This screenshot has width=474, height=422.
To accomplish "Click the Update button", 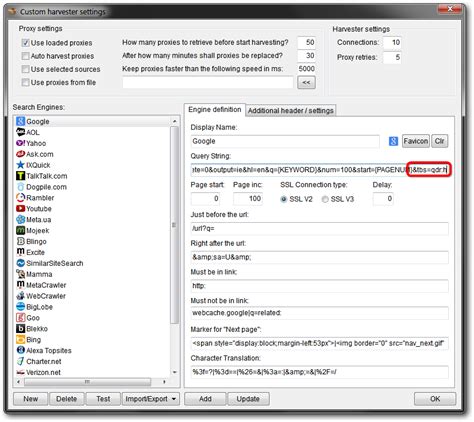I will pos(248,399).
